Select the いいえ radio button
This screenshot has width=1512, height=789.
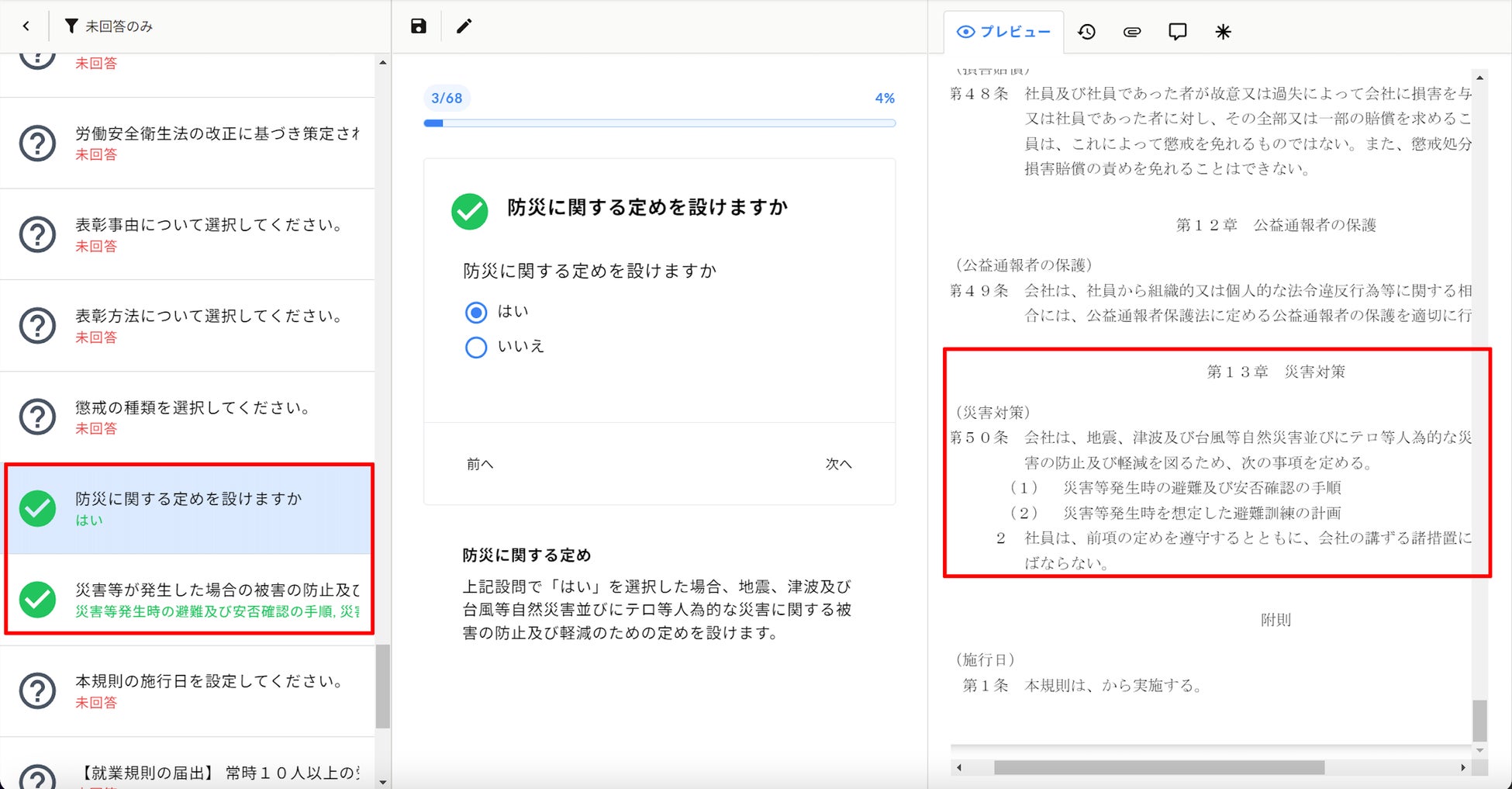coord(476,347)
